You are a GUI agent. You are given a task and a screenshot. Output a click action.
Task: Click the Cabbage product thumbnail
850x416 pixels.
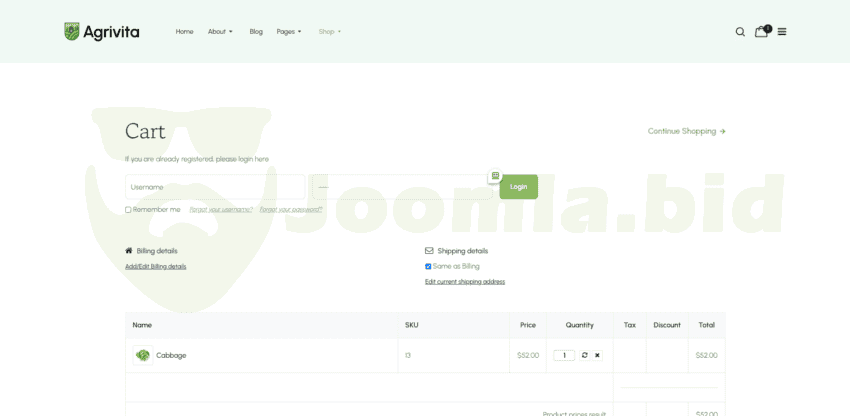[x=143, y=355]
